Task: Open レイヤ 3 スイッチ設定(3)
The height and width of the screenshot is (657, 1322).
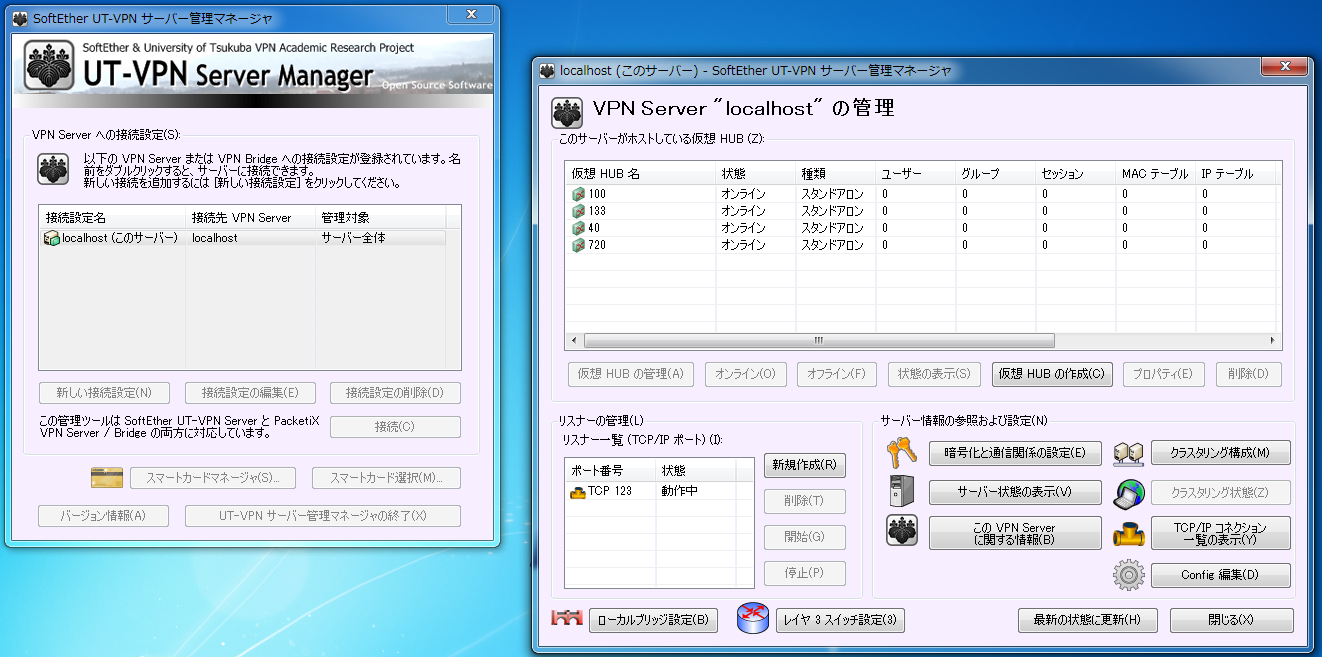Action: [840, 620]
